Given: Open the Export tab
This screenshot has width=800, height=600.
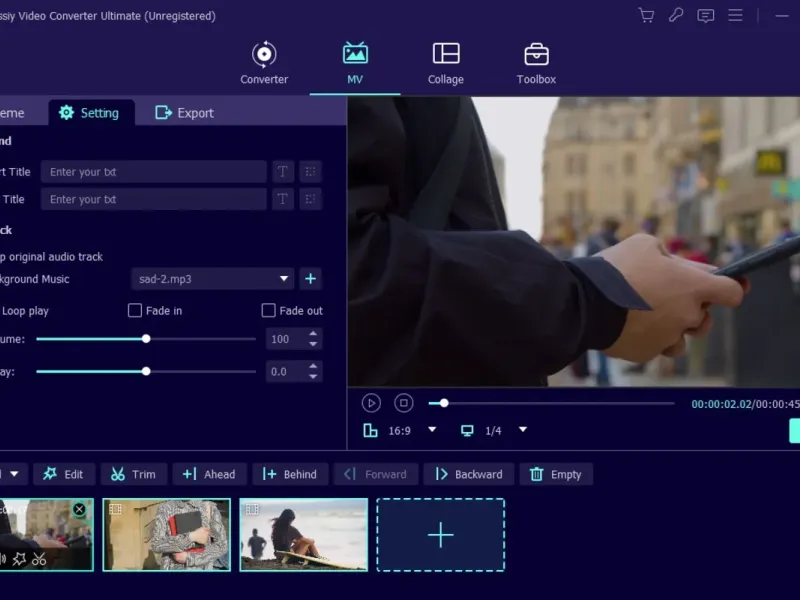Looking at the screenshot, I should [185, 113].
